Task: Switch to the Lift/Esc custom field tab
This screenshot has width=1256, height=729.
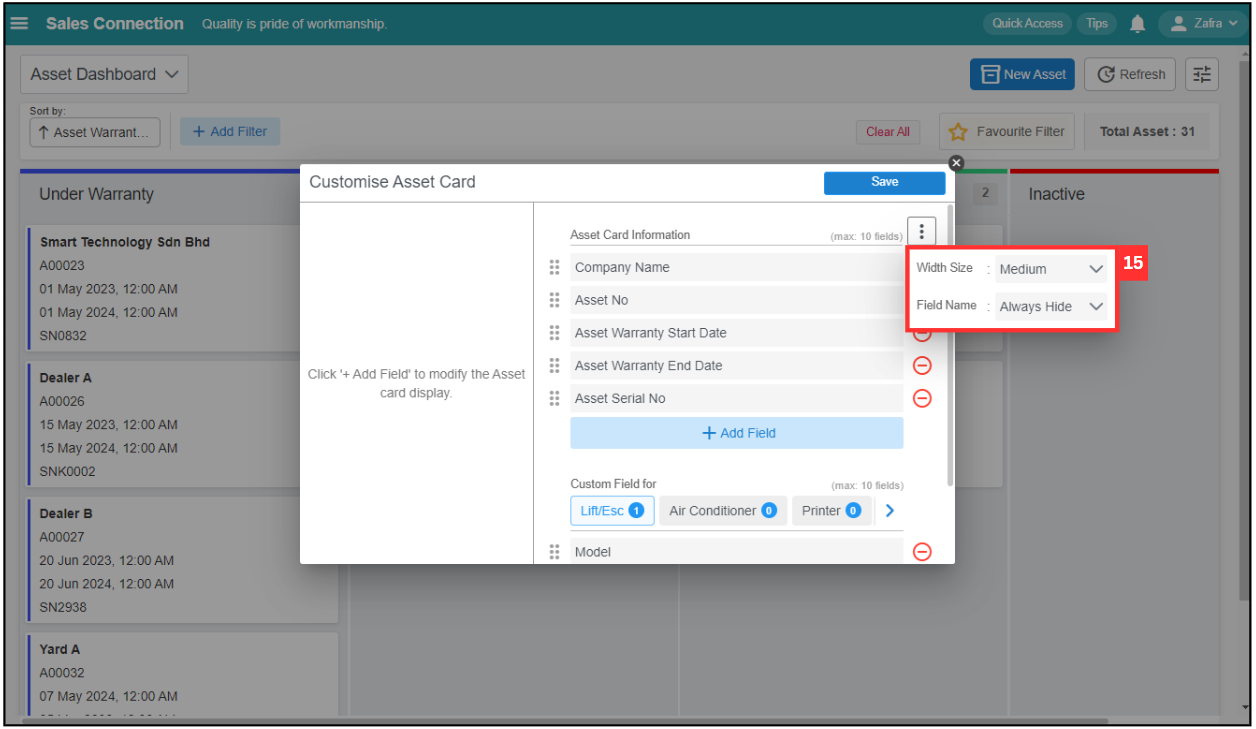Action: (612, 511)
